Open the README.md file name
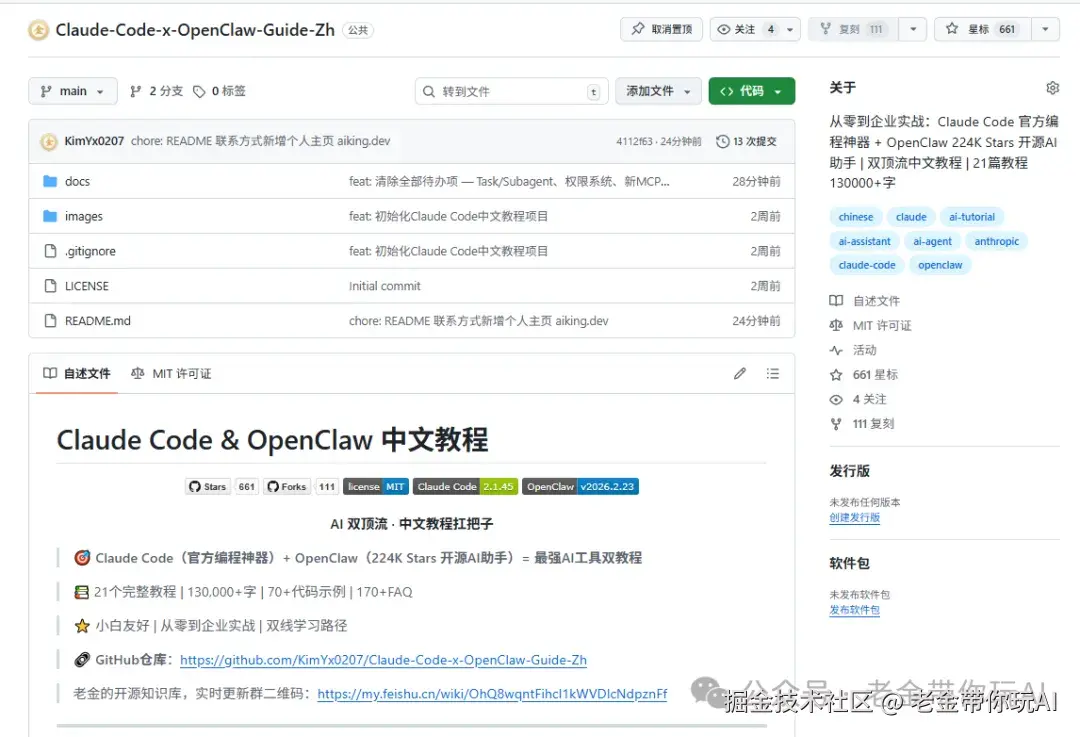Image resolution: width=1080 pixels, height=737 pixels. coord(98,321)
